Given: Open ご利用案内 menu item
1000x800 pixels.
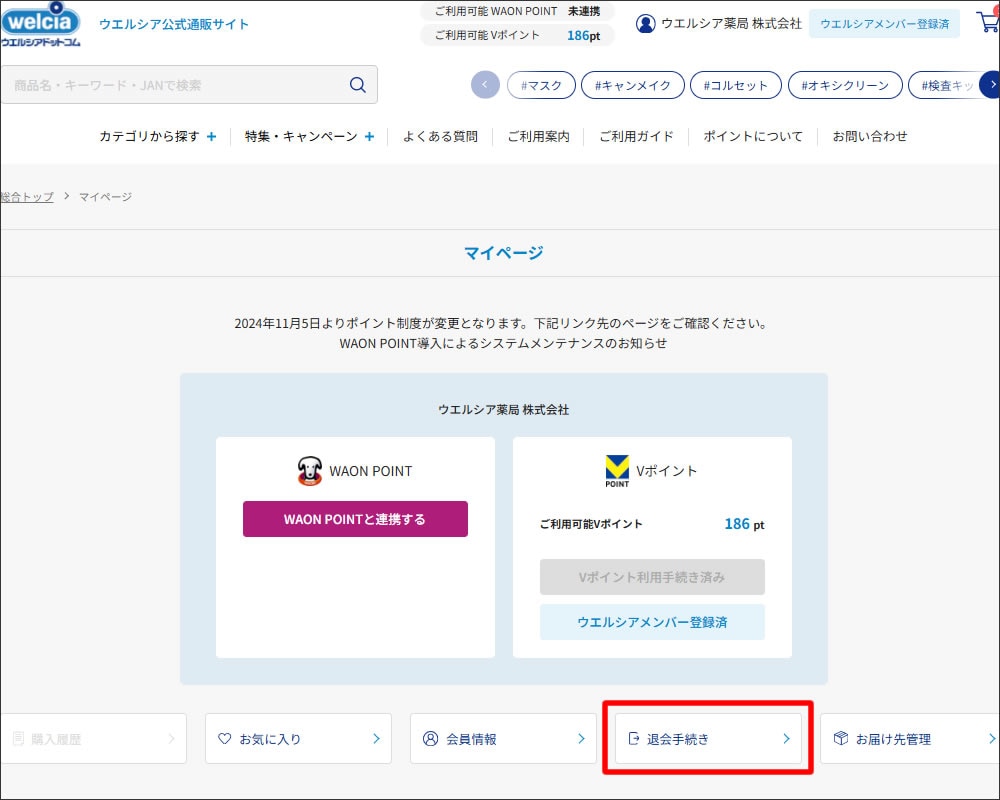Looking at the screenshot, I should click(x=538, y=137).
